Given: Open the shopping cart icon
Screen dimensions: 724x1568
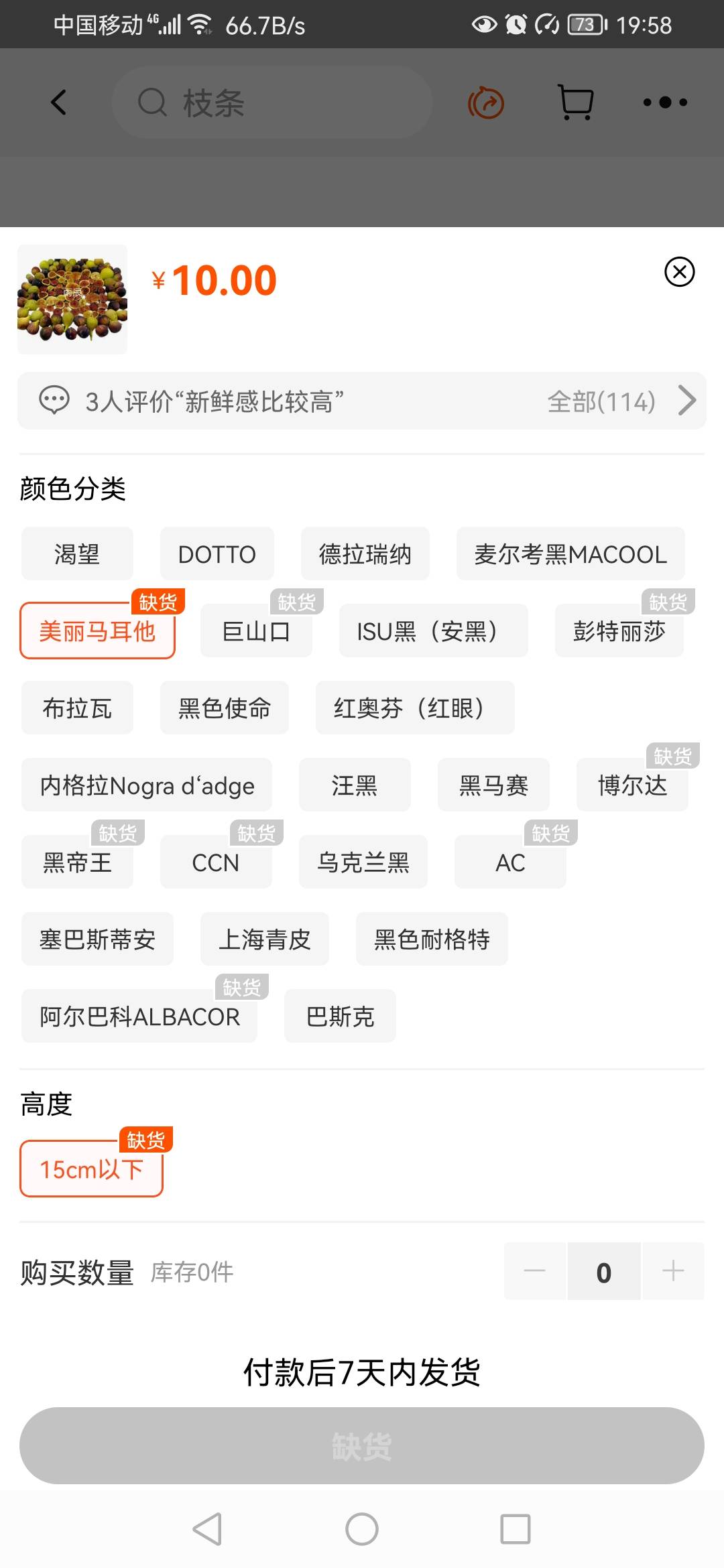Looking at the screenshot, I should [x=576, y=103].
